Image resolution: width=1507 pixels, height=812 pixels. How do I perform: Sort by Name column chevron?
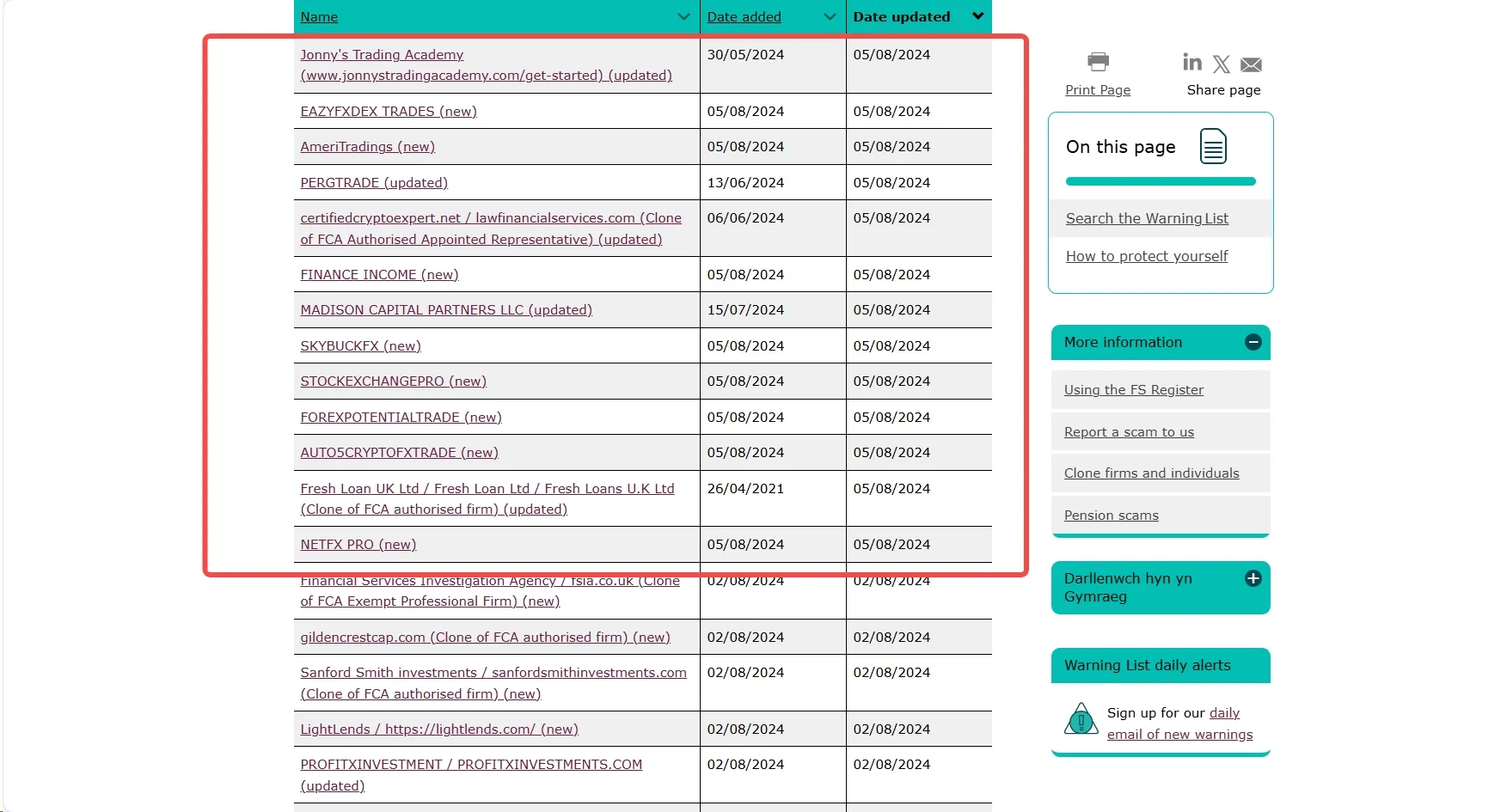coord(683,17)
